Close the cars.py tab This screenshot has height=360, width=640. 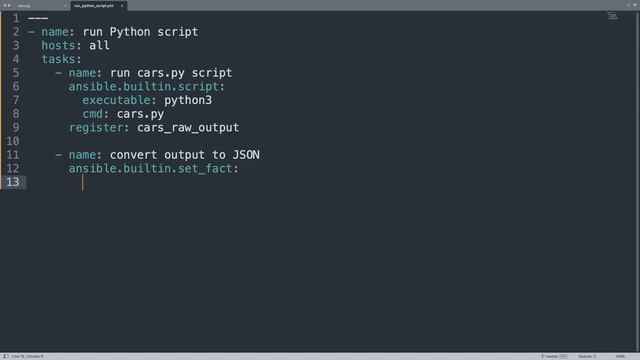pos(65,6)
